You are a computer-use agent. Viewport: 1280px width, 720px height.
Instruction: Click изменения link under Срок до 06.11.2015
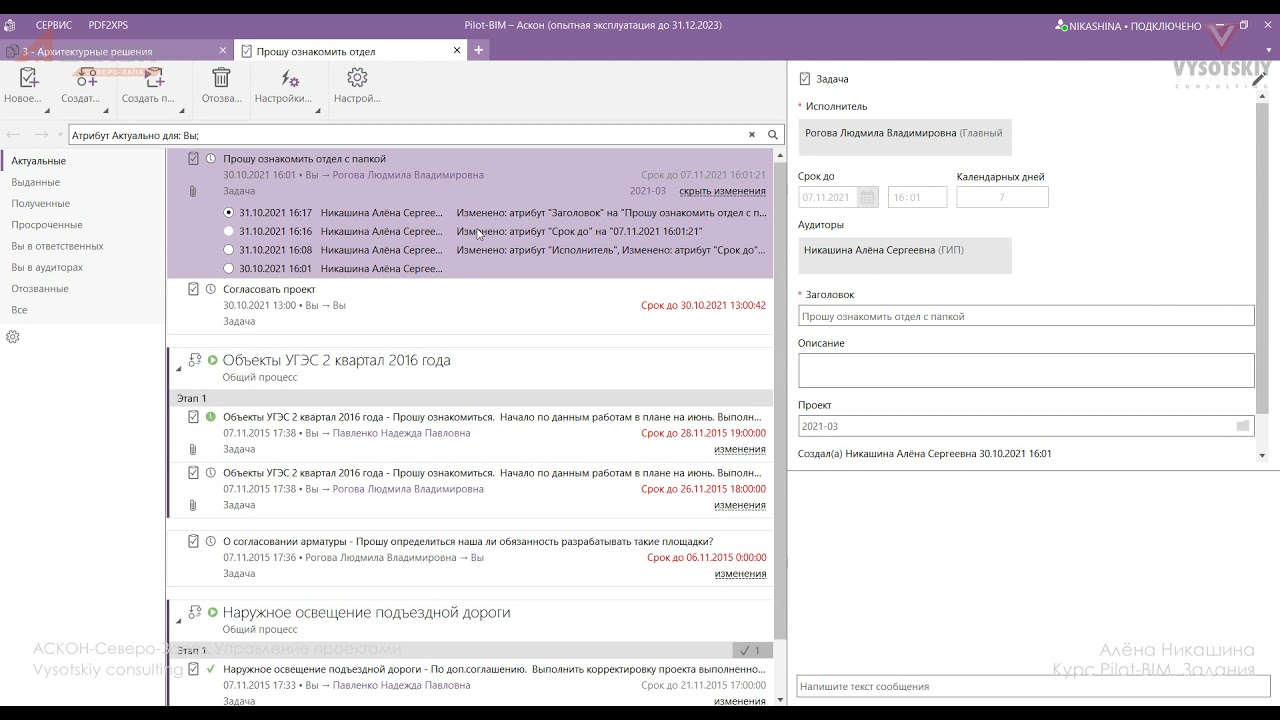[x=740, y=573]
